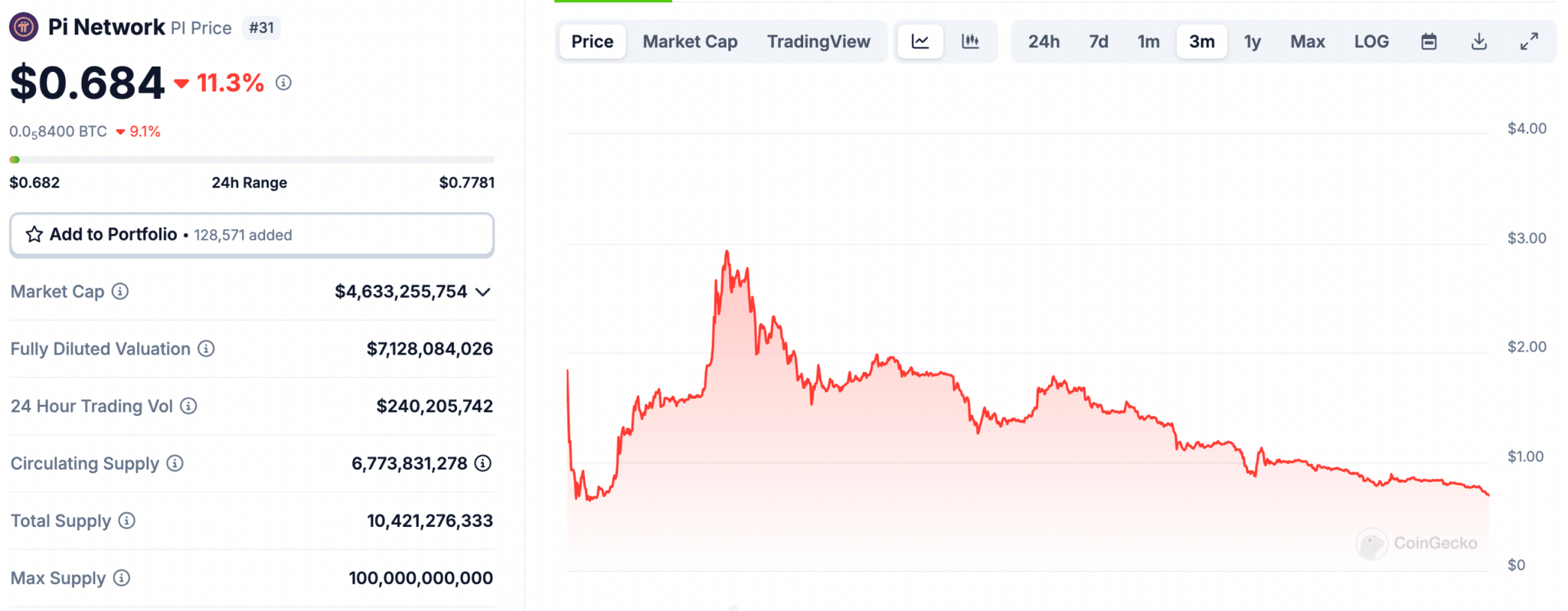Click info icon beside Fully Diluted Valuation
This screenshot has width=1568, height=611.
coord(206,349)
